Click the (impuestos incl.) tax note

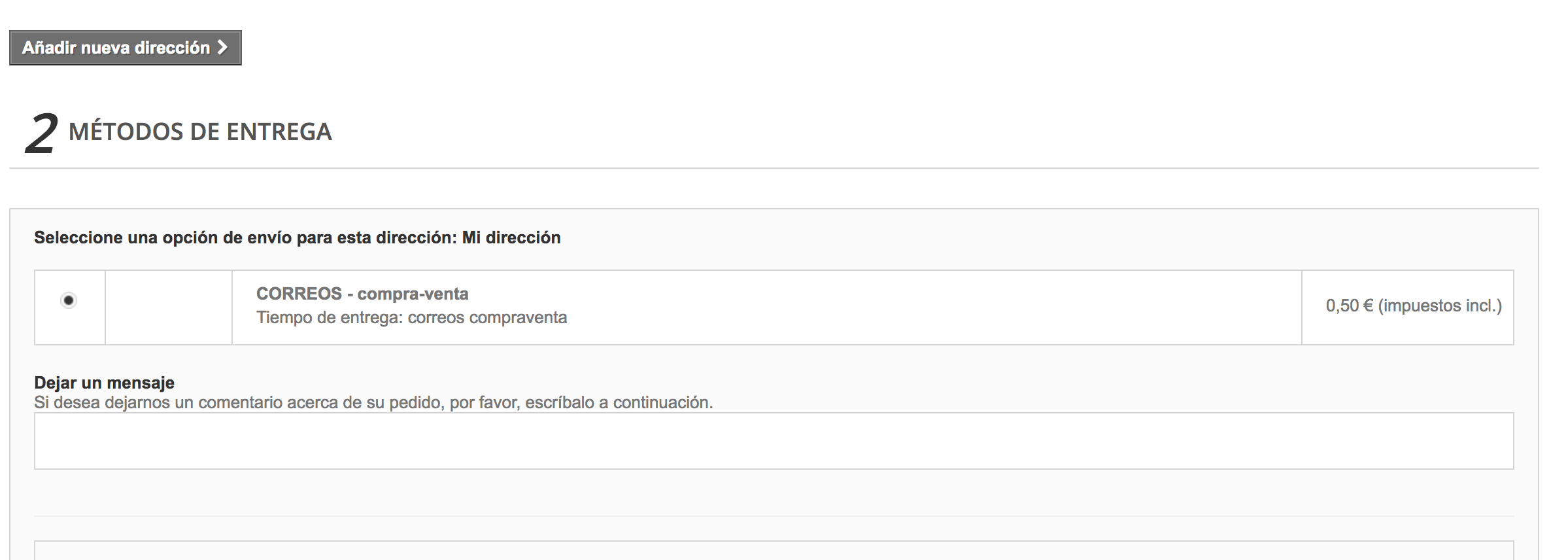pyautogui.click(x=1440, y=306)
